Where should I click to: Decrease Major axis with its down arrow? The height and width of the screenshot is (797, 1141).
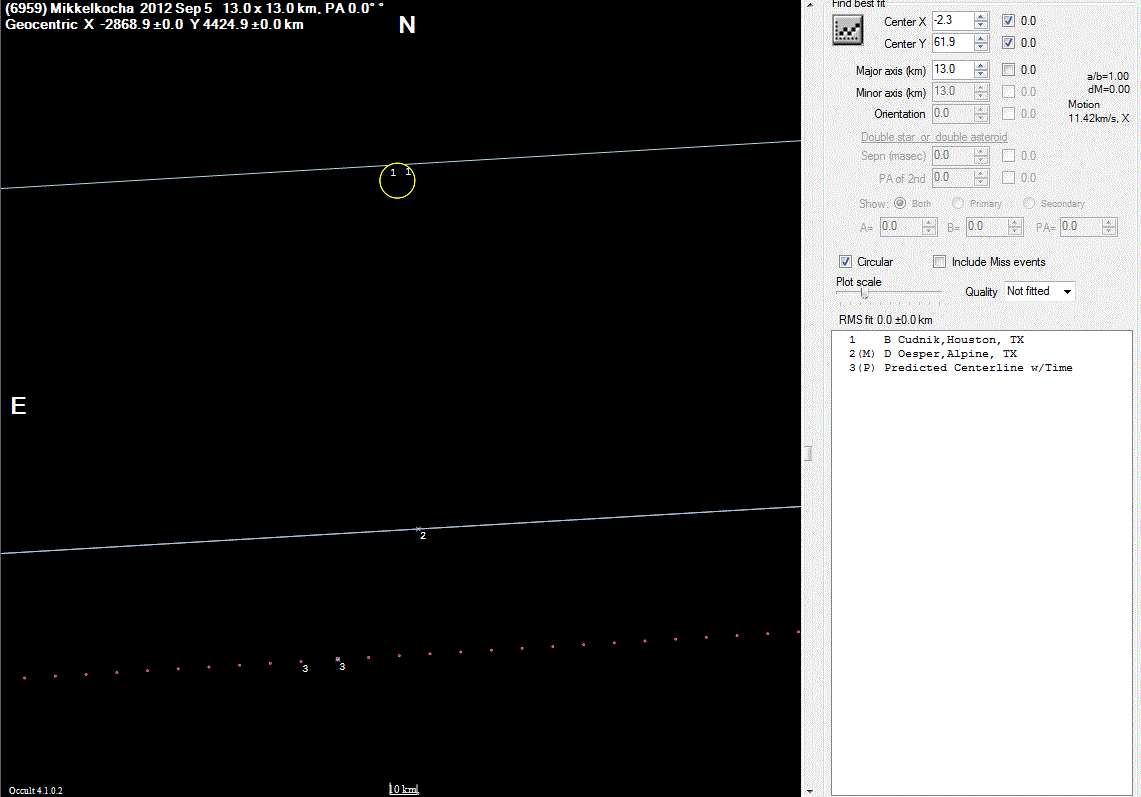click(981, 74)
